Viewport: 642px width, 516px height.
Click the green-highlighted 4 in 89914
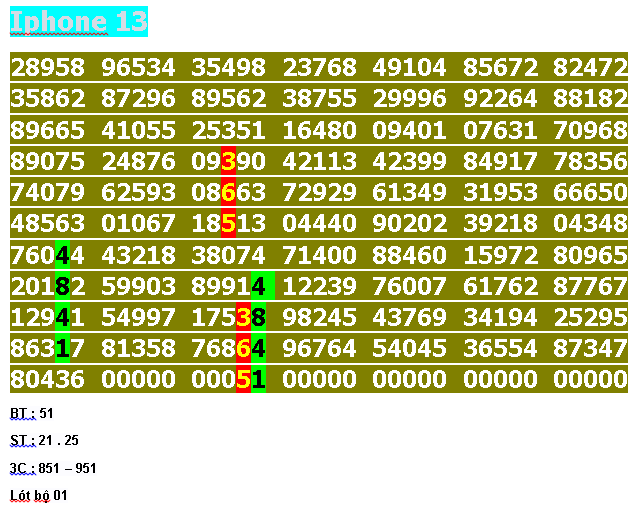click(x=262, y=286)
